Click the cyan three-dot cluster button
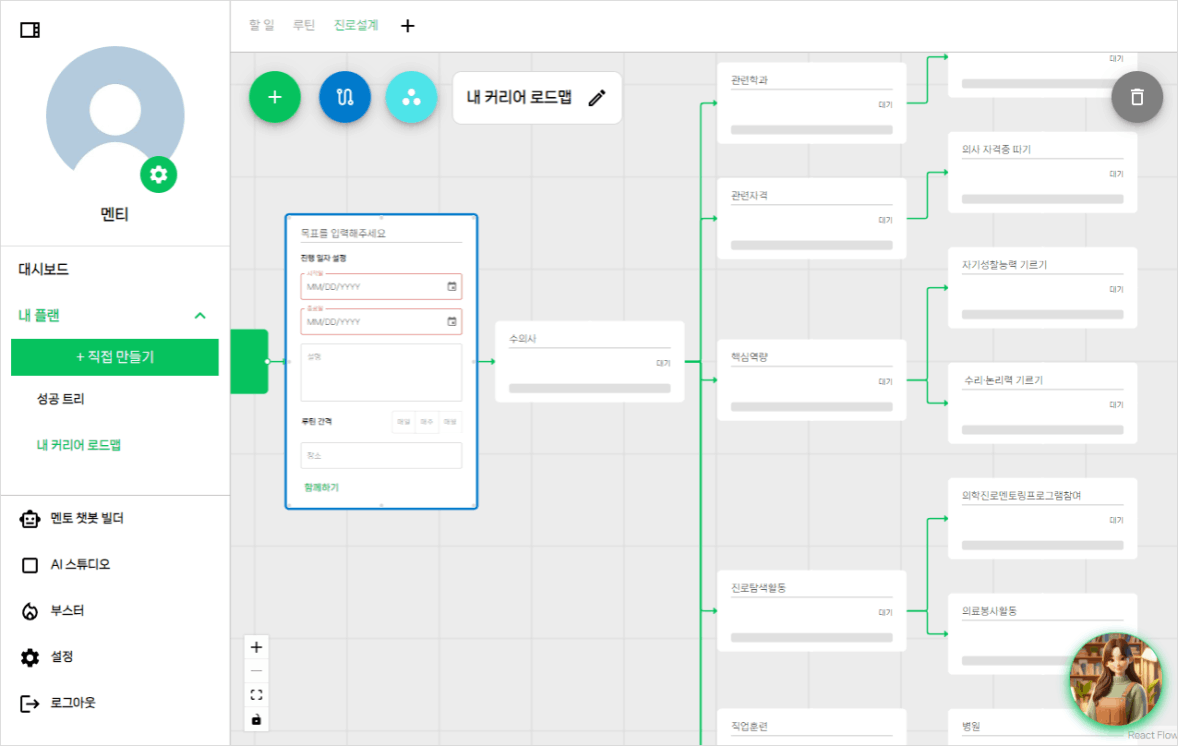Screen dimensions: 1178x746 click(411, 97)
